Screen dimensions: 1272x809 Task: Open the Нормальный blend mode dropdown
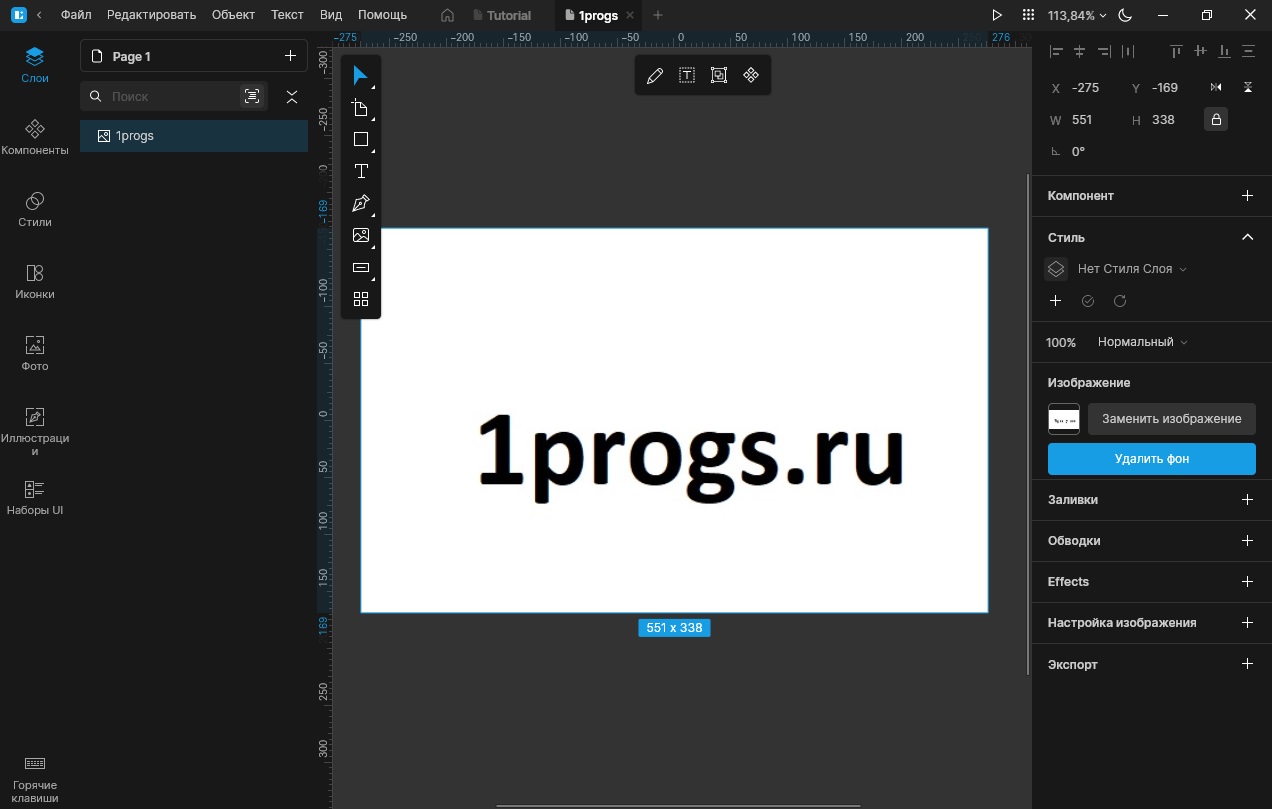coord(1143,342)
